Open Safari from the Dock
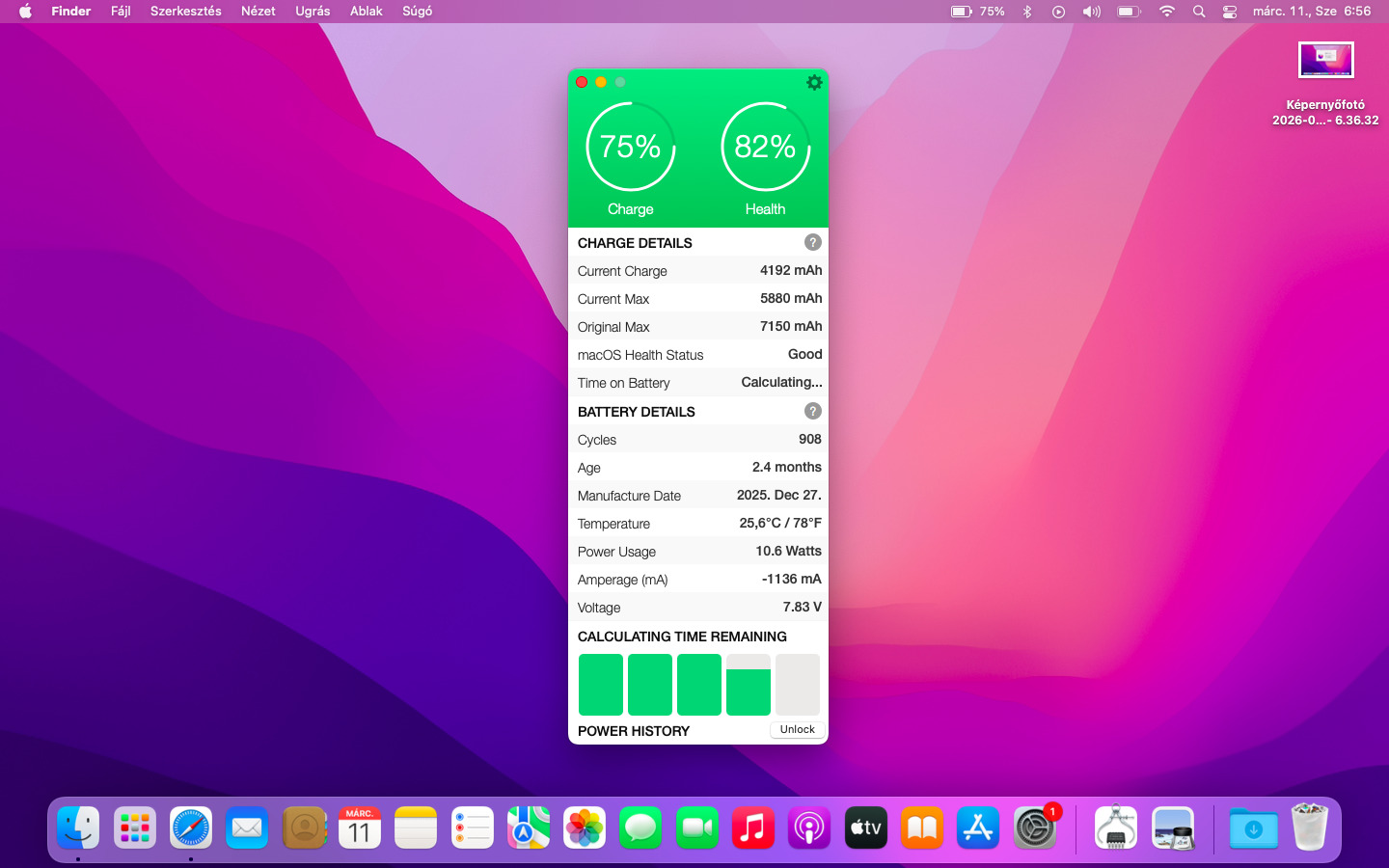This screenshot has height=868, width=1389. pyautogui.click(x=191, y=827)
